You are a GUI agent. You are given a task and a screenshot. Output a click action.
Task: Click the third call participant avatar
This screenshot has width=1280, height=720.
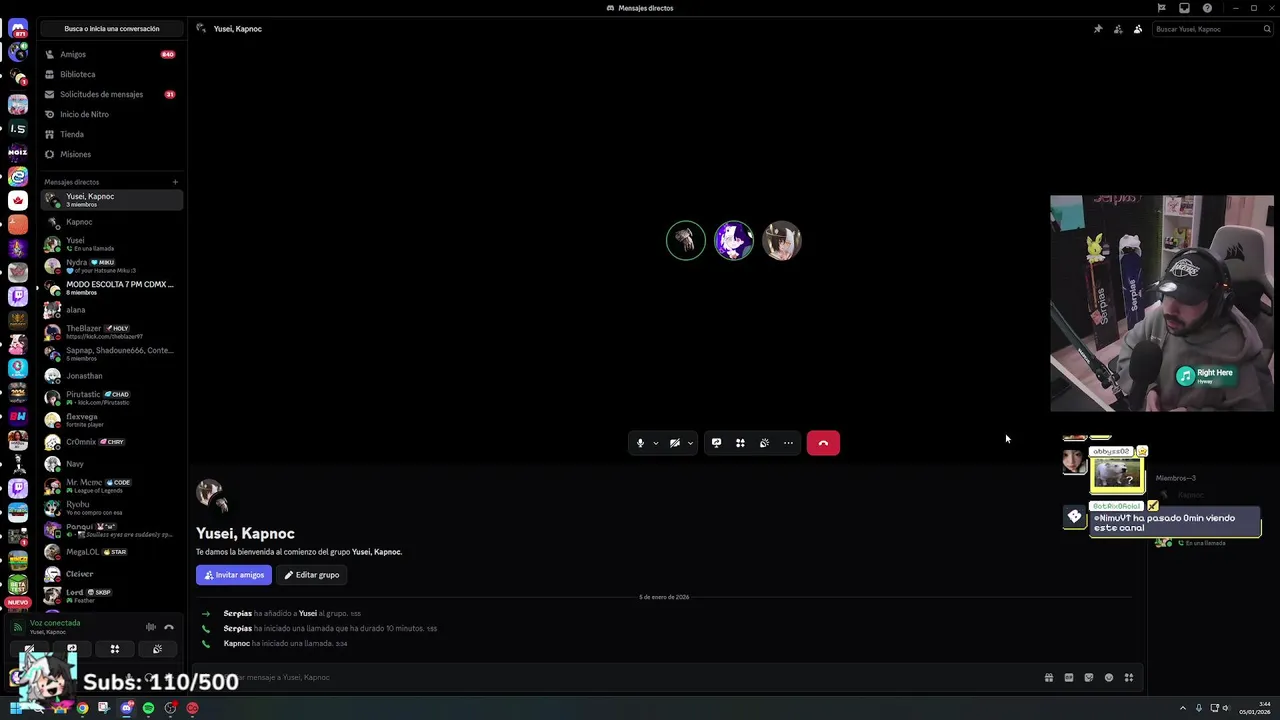(782, 240)
